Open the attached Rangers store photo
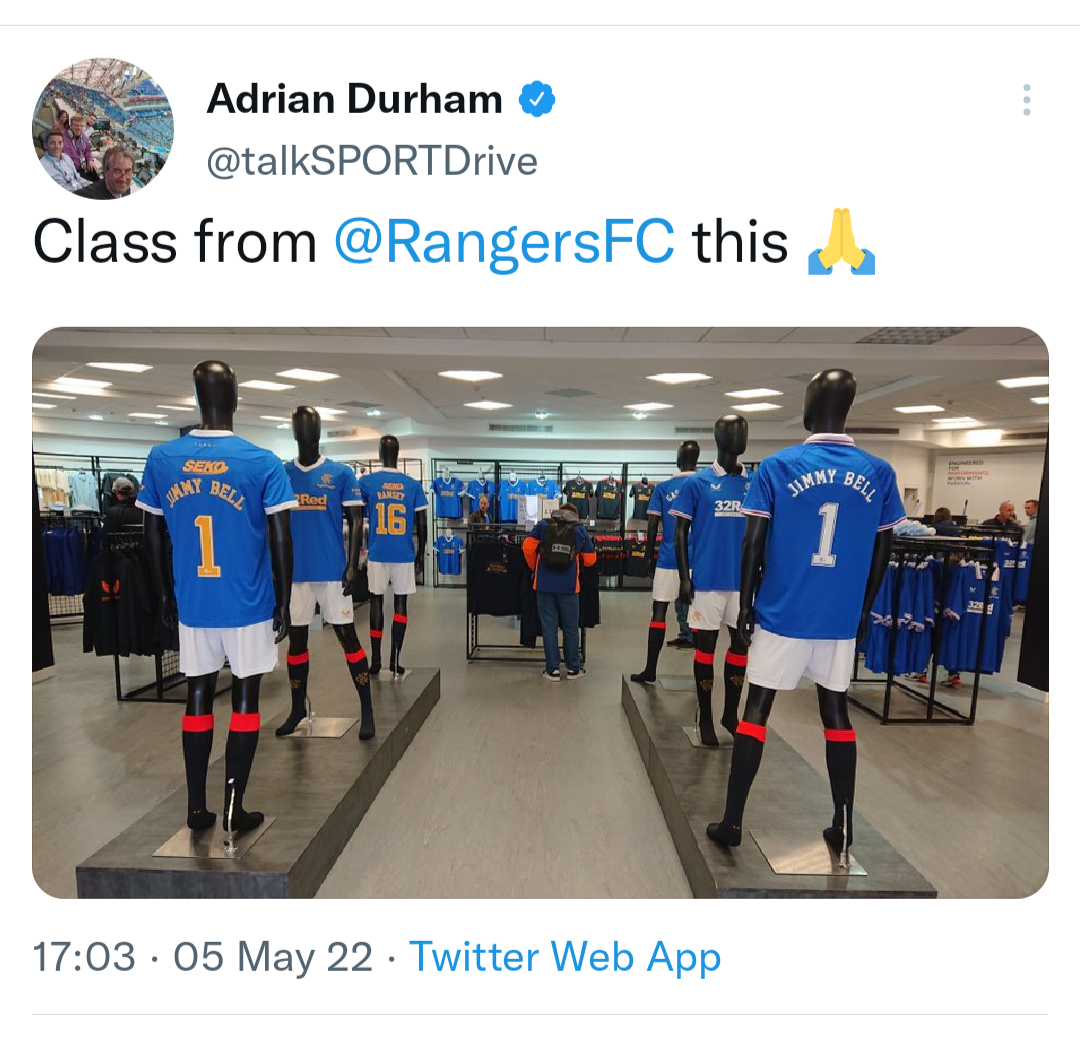Image resolution: width=1080 pixels, height=1051 pixels. 540,612
